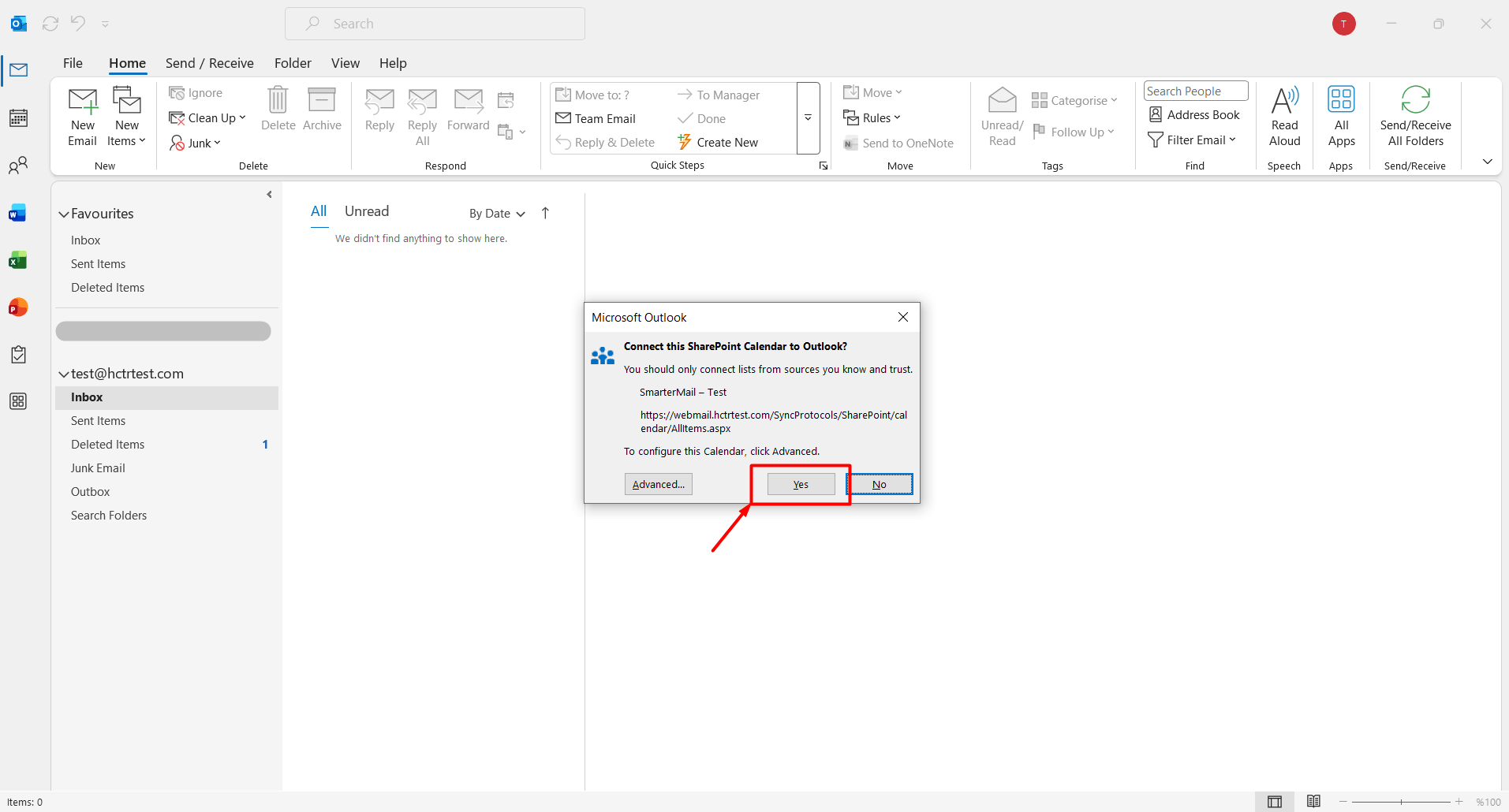1509x812 pixels.
Task: Send selected item to OneNote
Action: 898,143
